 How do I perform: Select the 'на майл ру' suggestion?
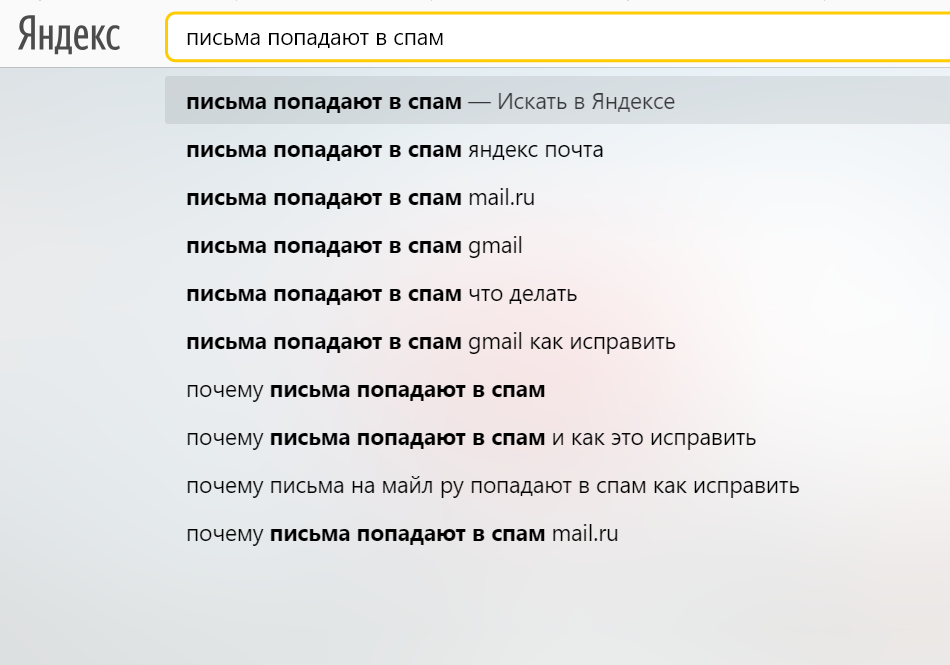492,486
